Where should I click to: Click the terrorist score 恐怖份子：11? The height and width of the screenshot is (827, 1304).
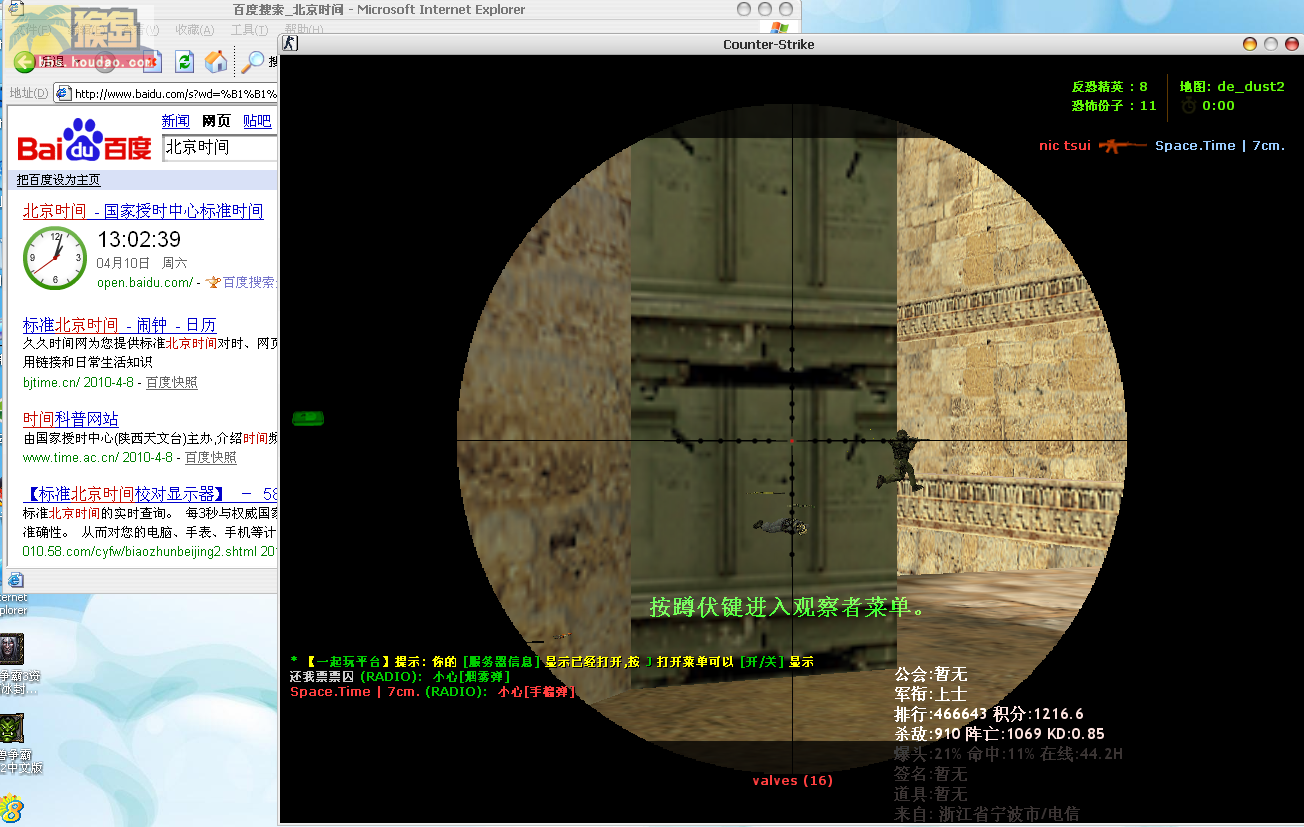pos(1114,105)
